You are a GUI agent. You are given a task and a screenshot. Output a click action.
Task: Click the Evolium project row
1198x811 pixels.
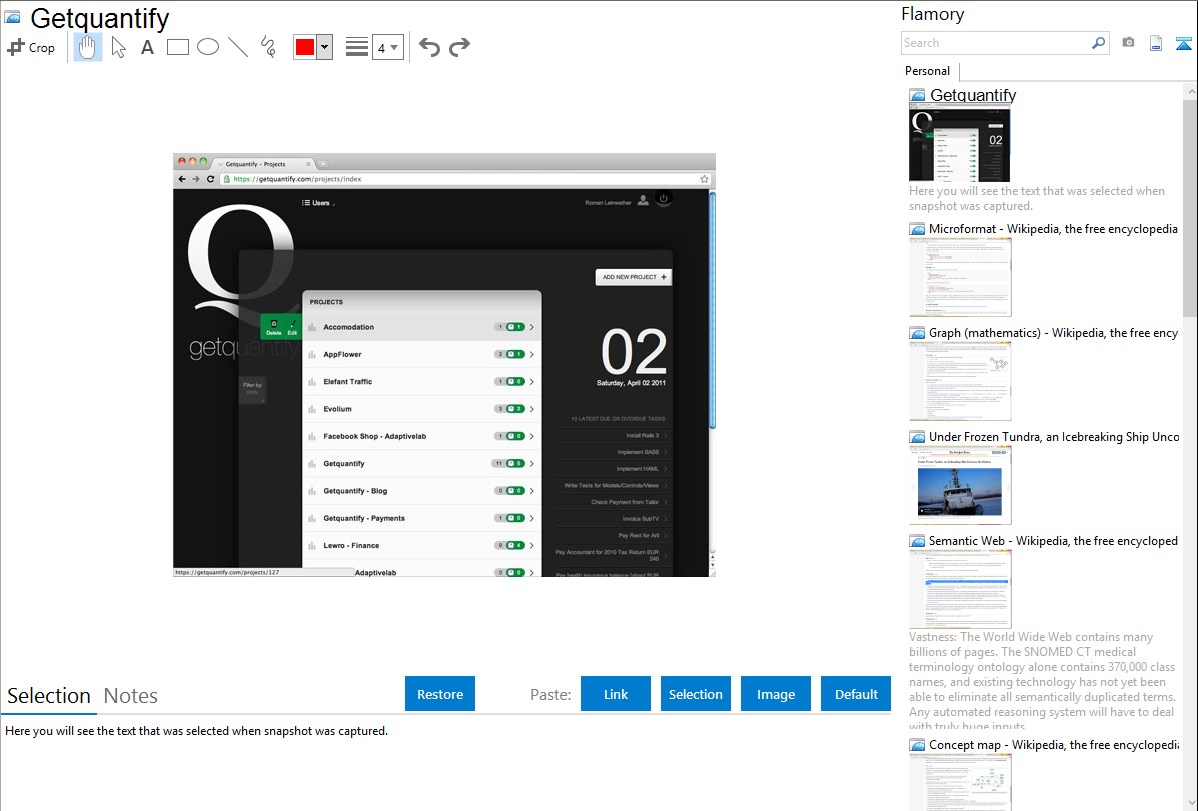[422, 409]
